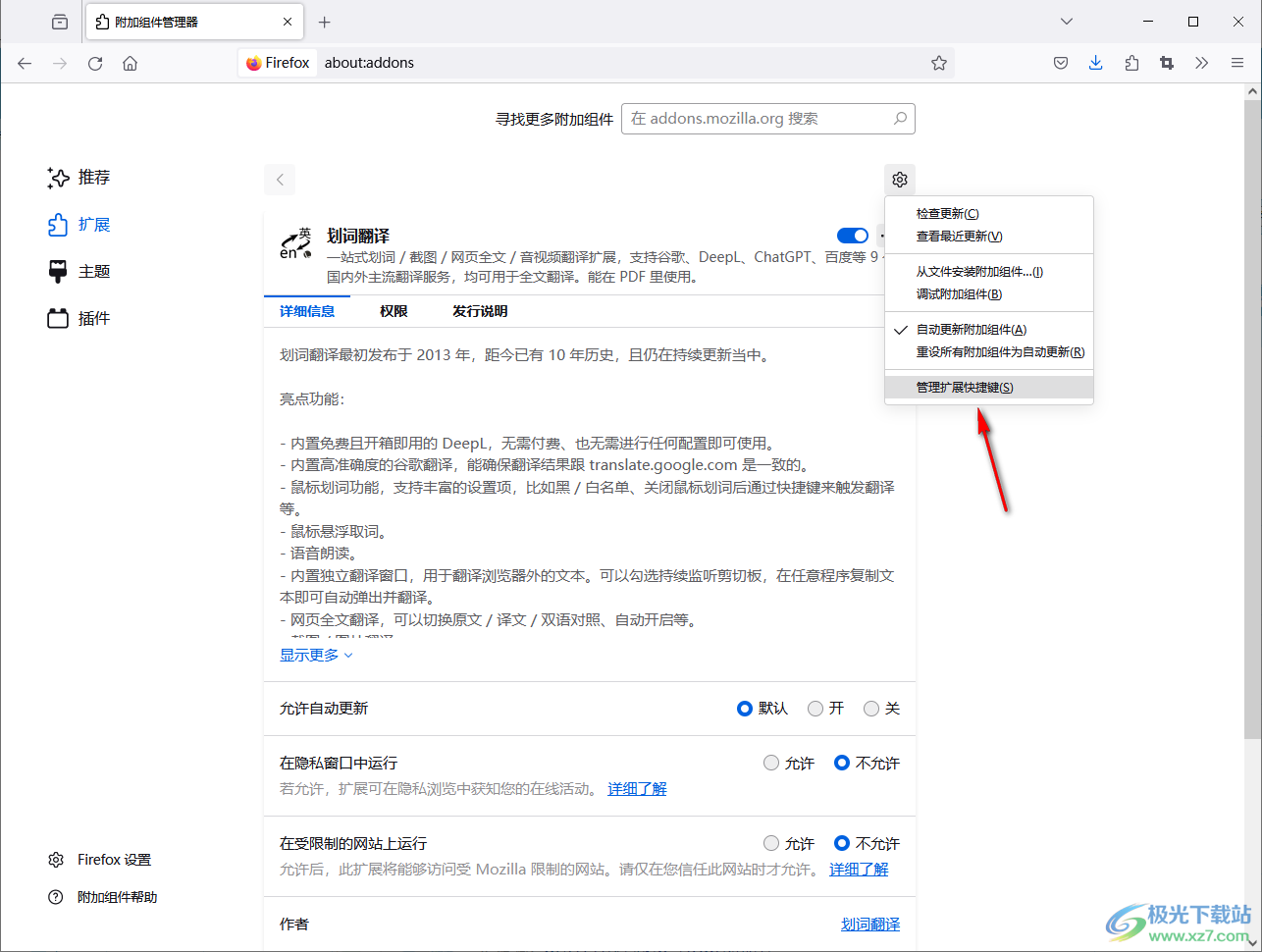1262x952 pixels.
Task: Open 详细了解 link for private windows
Action: tap(637, 789)
